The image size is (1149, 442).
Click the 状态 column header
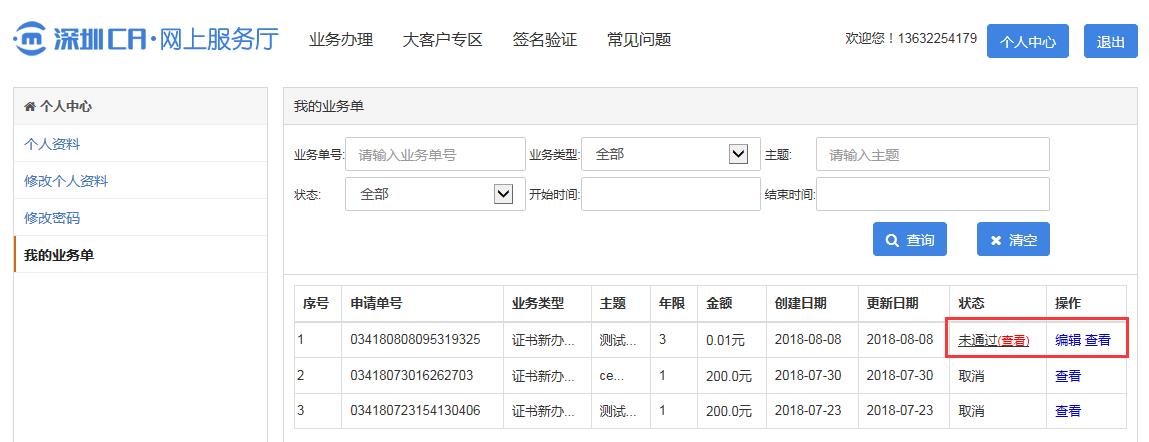pyautogui.click(x=972, y=303)
